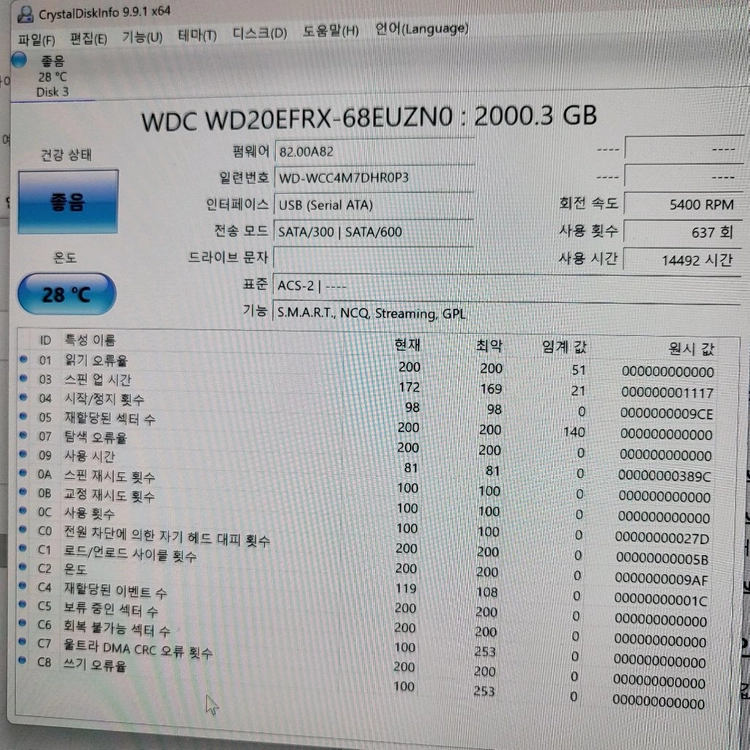Click the raw value 0000000009CE
Screen dimensions: 750x750
point(666,413)
